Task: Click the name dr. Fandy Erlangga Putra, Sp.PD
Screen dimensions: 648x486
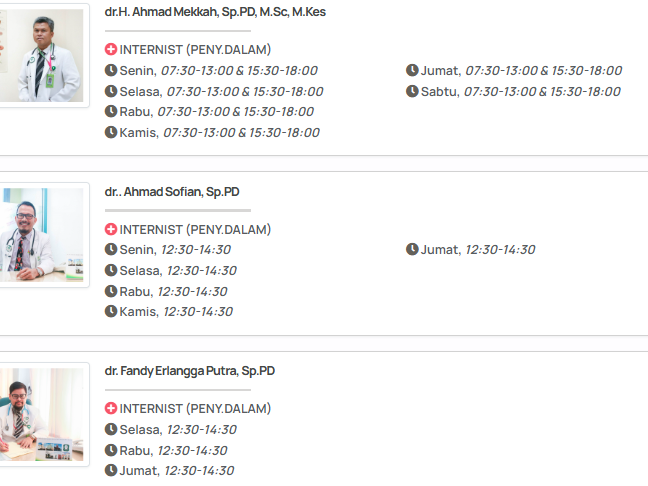Action: coord(190,371)
